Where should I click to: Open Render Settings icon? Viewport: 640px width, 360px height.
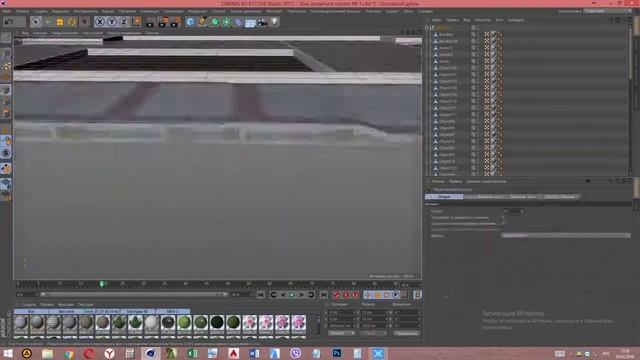click(176, 22)
